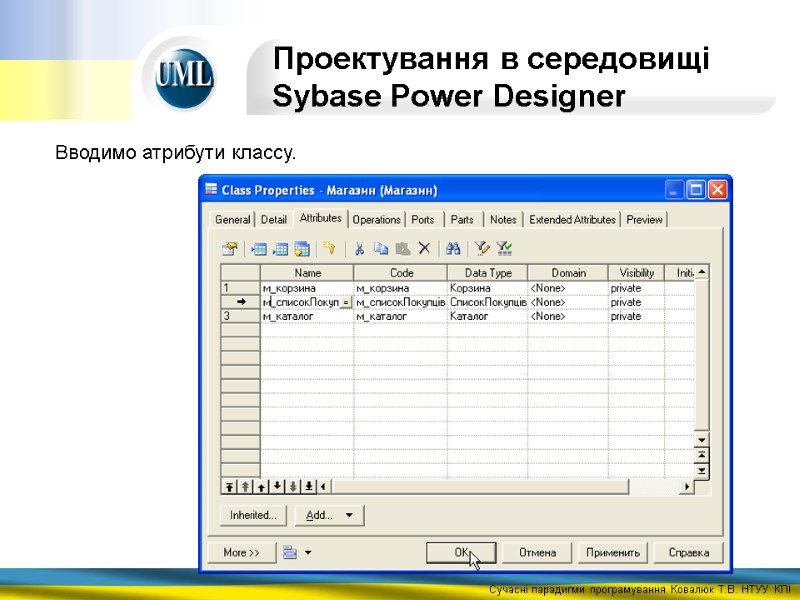Click the printer icon near More >>
The image size is (800, 600).
point(290,551)
